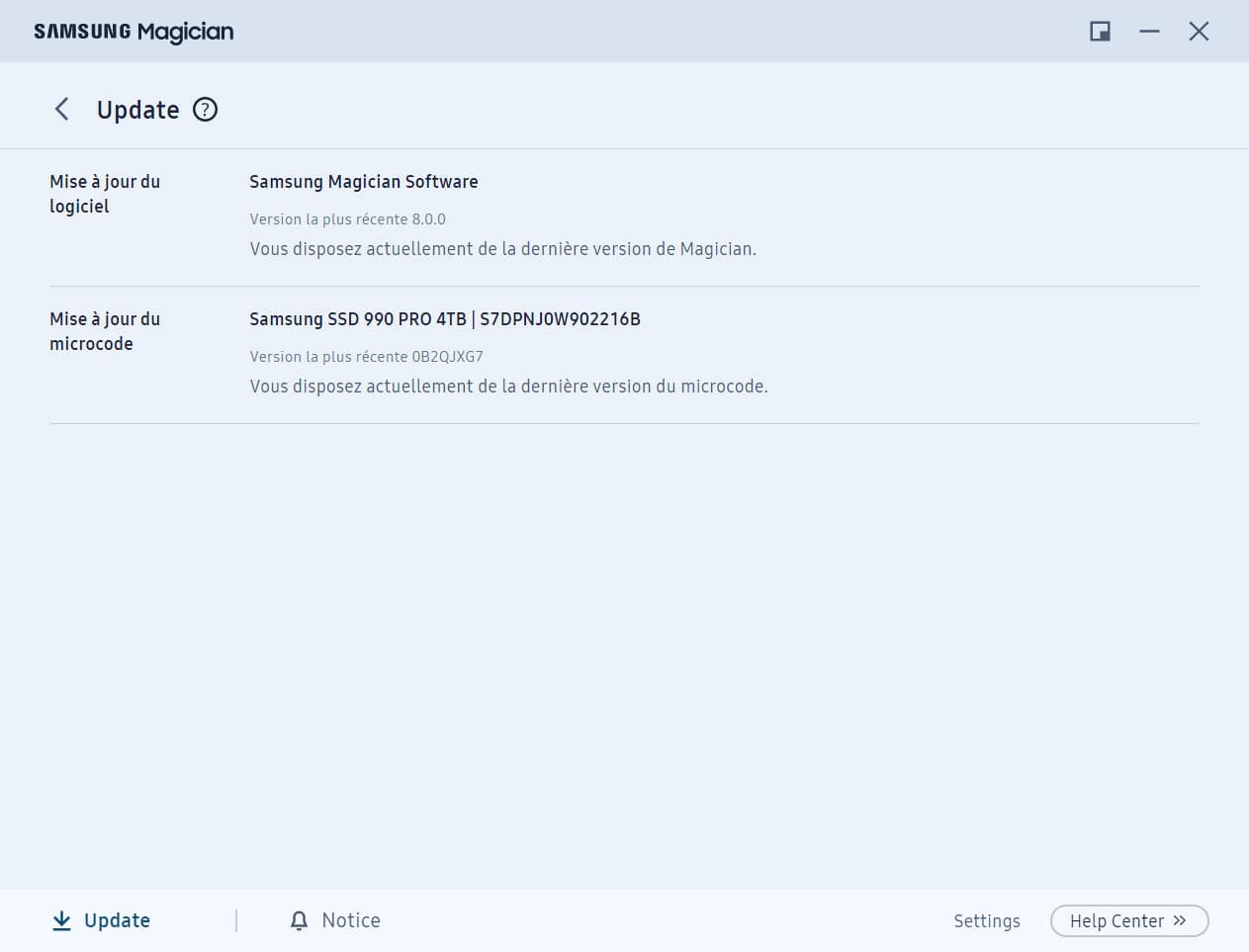
Task: Switch to mini mode window icon
Action: (x=1100, y=32)
